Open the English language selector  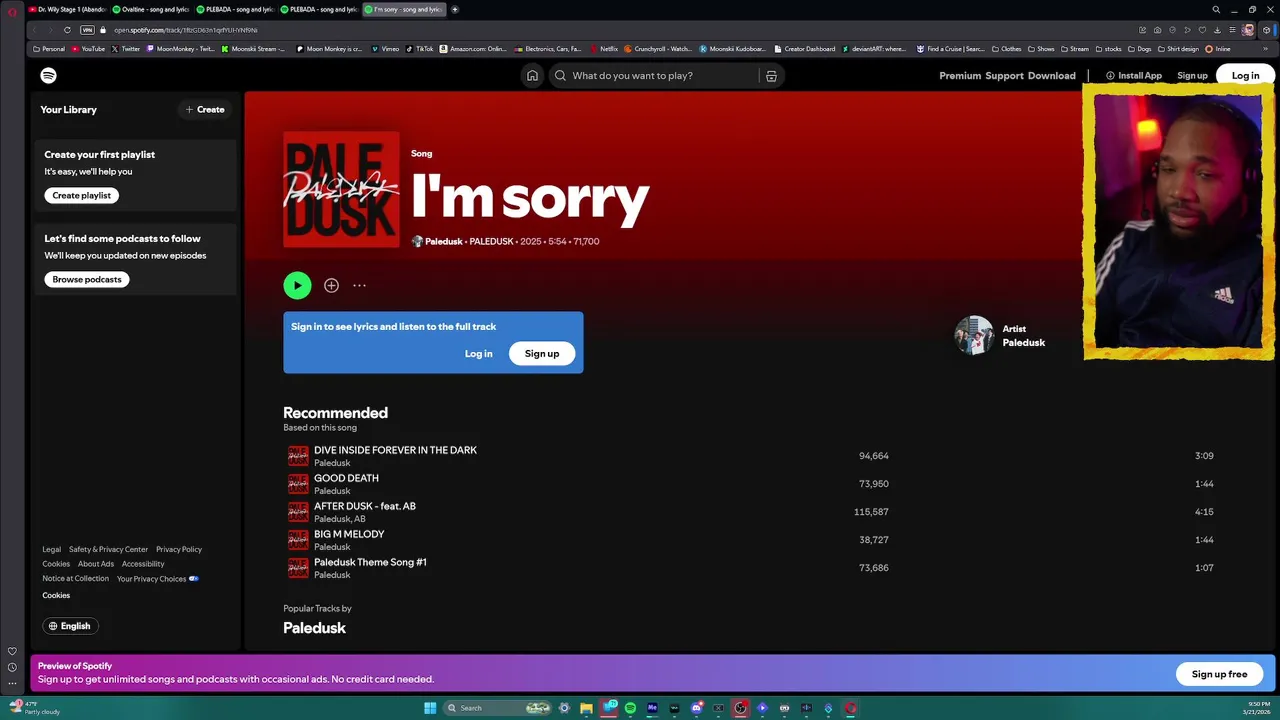pyautogui.click(x=70, y=626)
